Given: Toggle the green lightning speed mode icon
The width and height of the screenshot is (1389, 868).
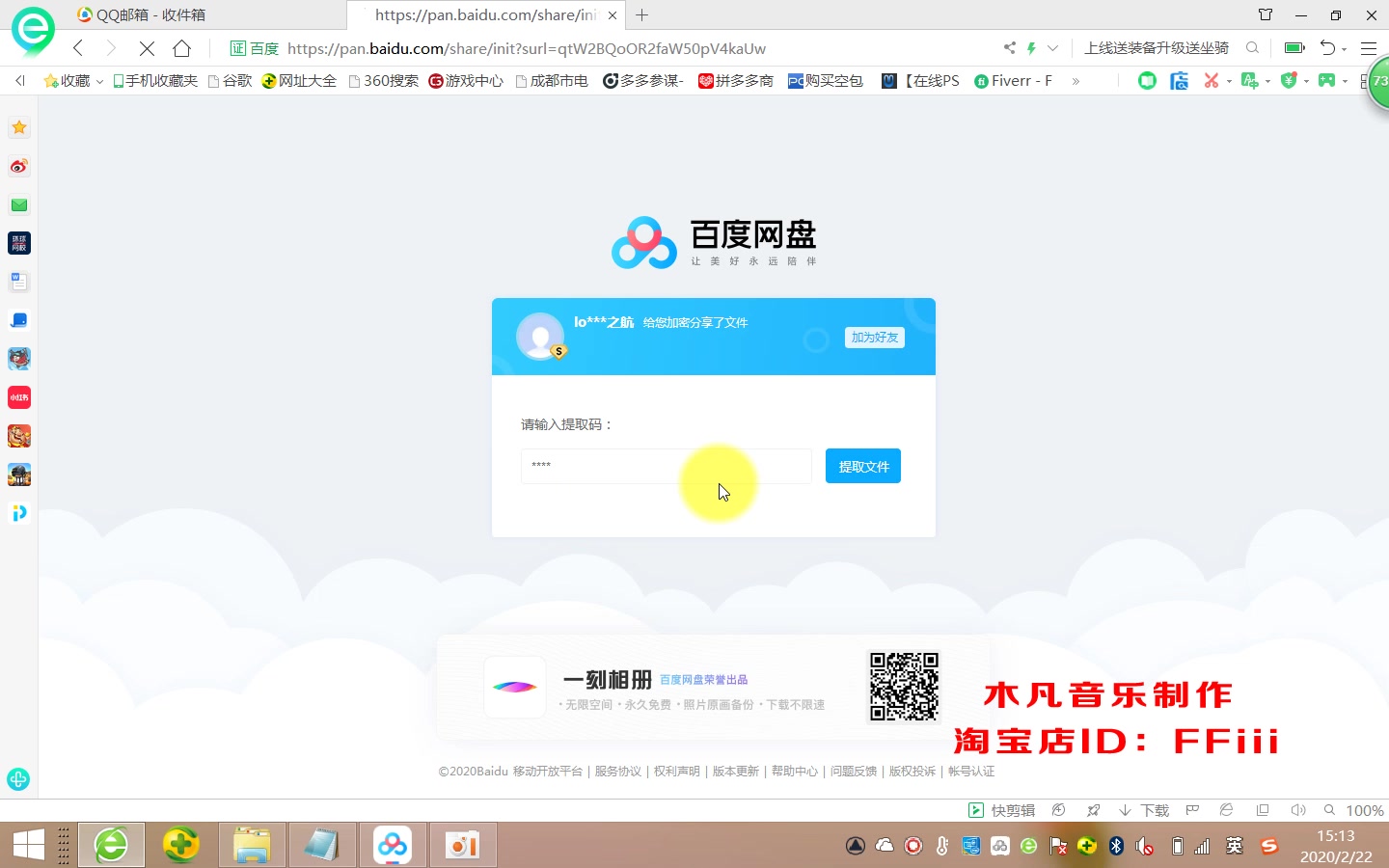Looking at the screenshot, I should (1031, 47).
